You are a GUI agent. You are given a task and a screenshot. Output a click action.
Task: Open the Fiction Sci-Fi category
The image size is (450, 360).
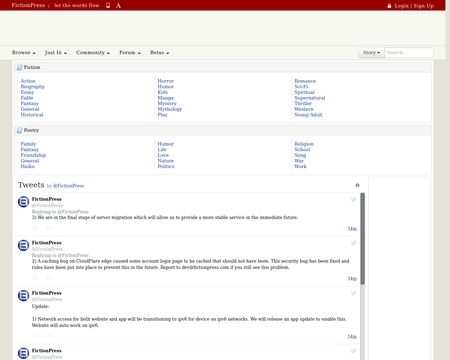click(301, 87)
